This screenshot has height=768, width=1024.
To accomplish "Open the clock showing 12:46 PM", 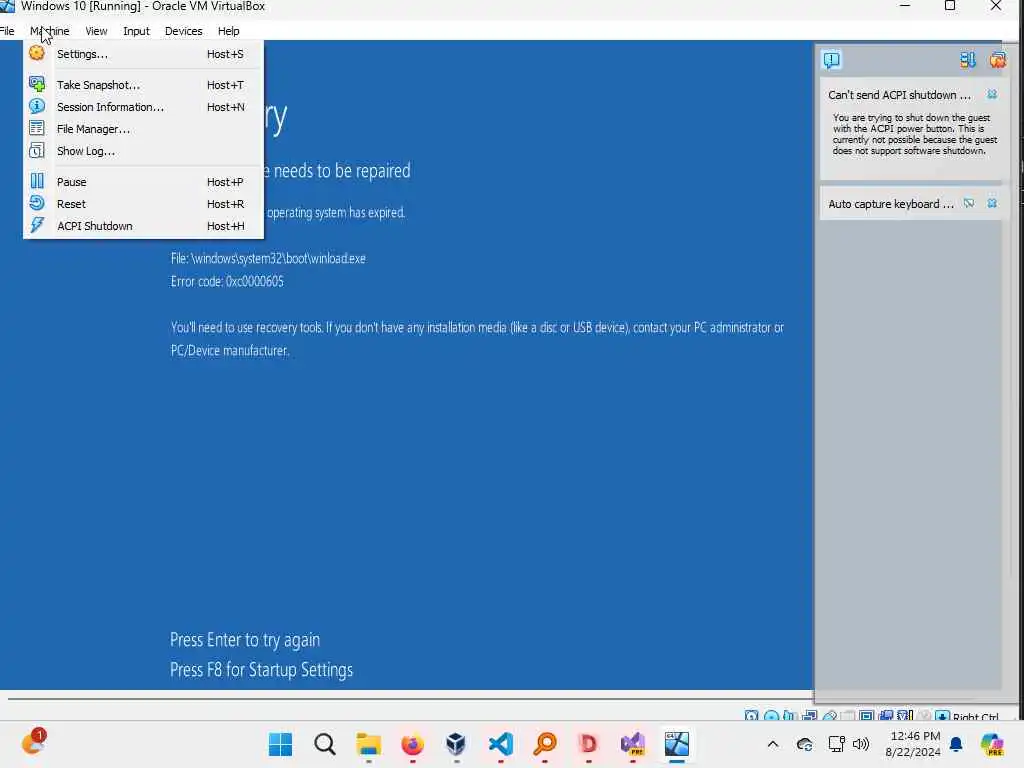I will click(912, 744).
